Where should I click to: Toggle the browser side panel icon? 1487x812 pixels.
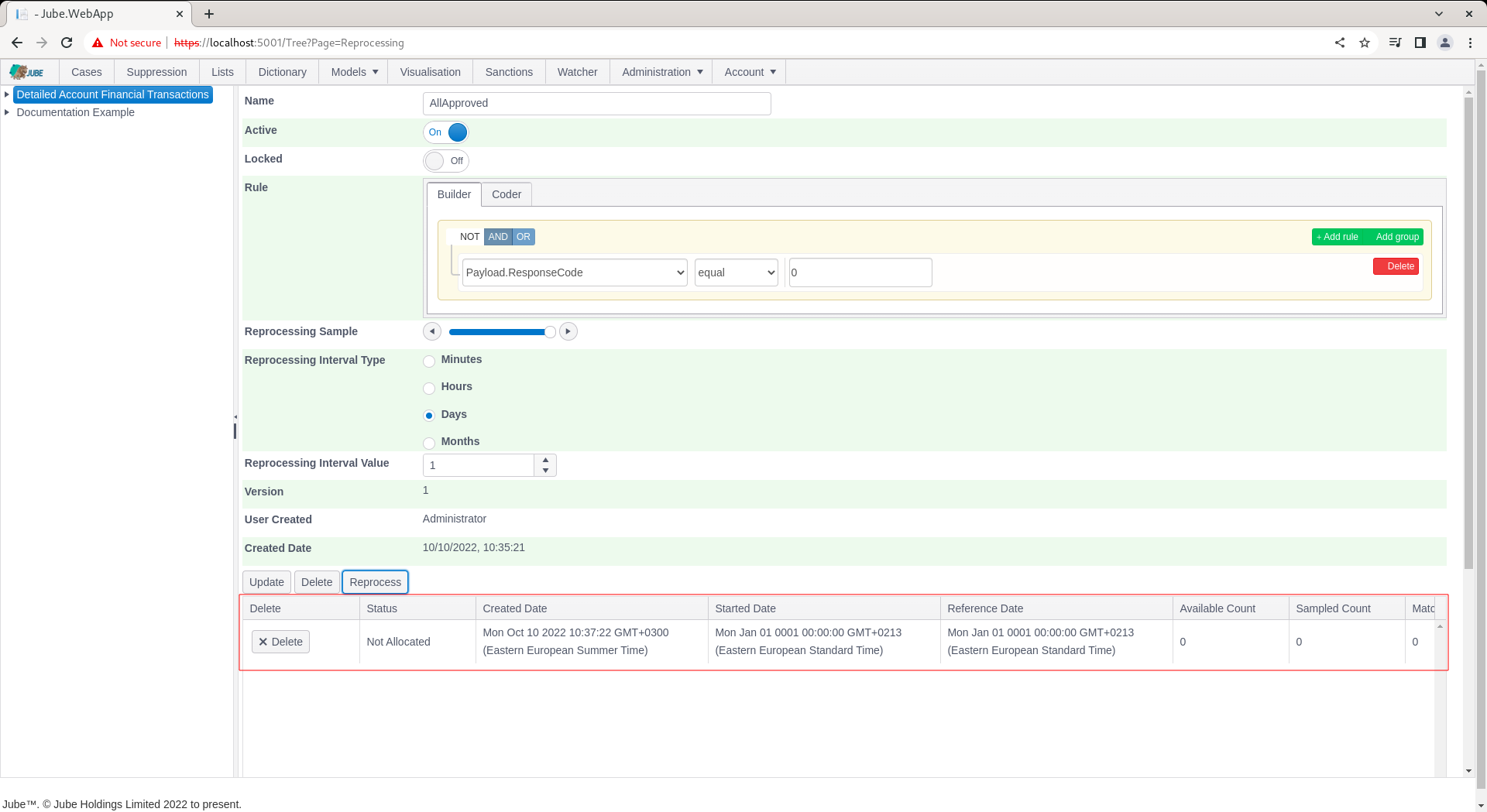tap(1420, 43)
